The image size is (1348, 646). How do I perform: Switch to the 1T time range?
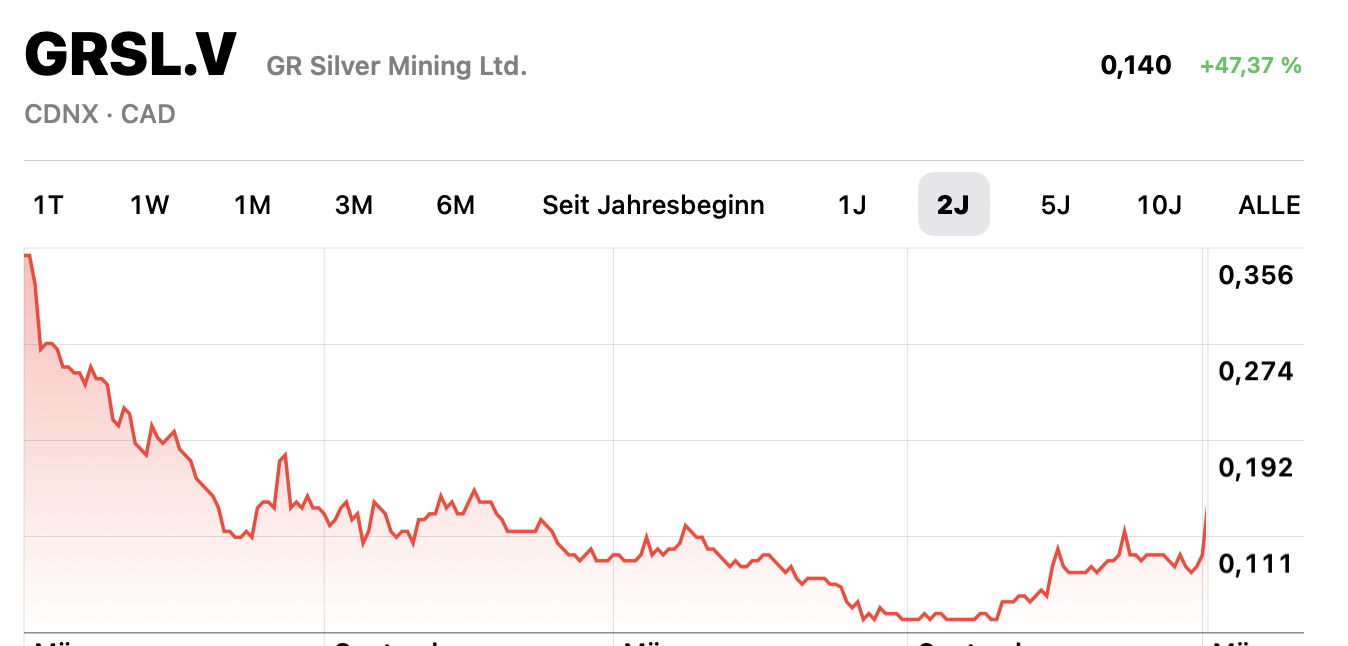pyautogui.click(x=47, y=204)
